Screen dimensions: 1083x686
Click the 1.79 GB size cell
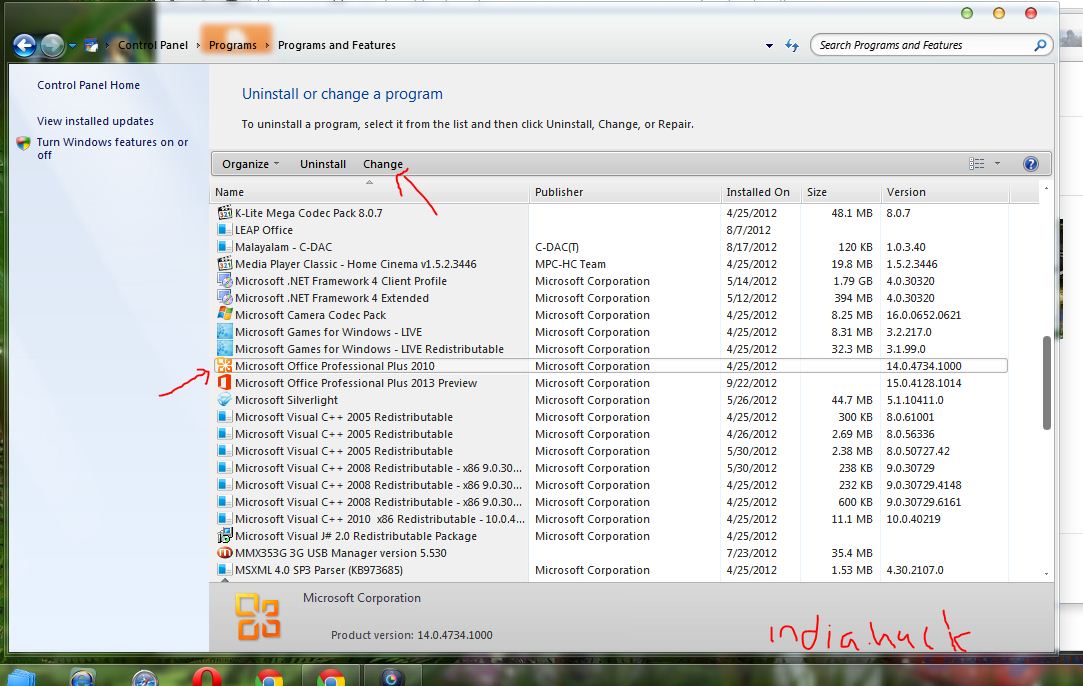pyautogui.click(x=852, y=280)
